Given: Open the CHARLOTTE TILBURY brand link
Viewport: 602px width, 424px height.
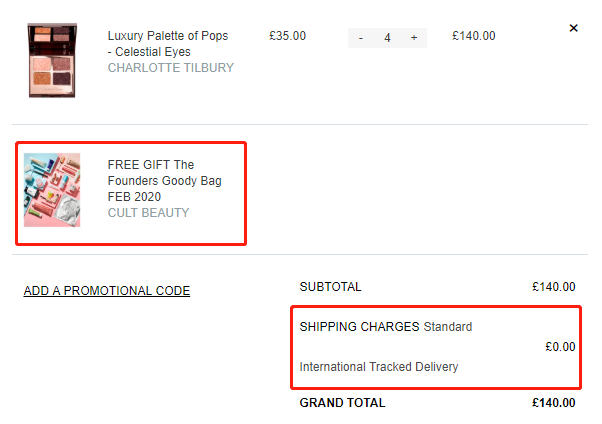Looking at the screenshot, I should [170, 68].
